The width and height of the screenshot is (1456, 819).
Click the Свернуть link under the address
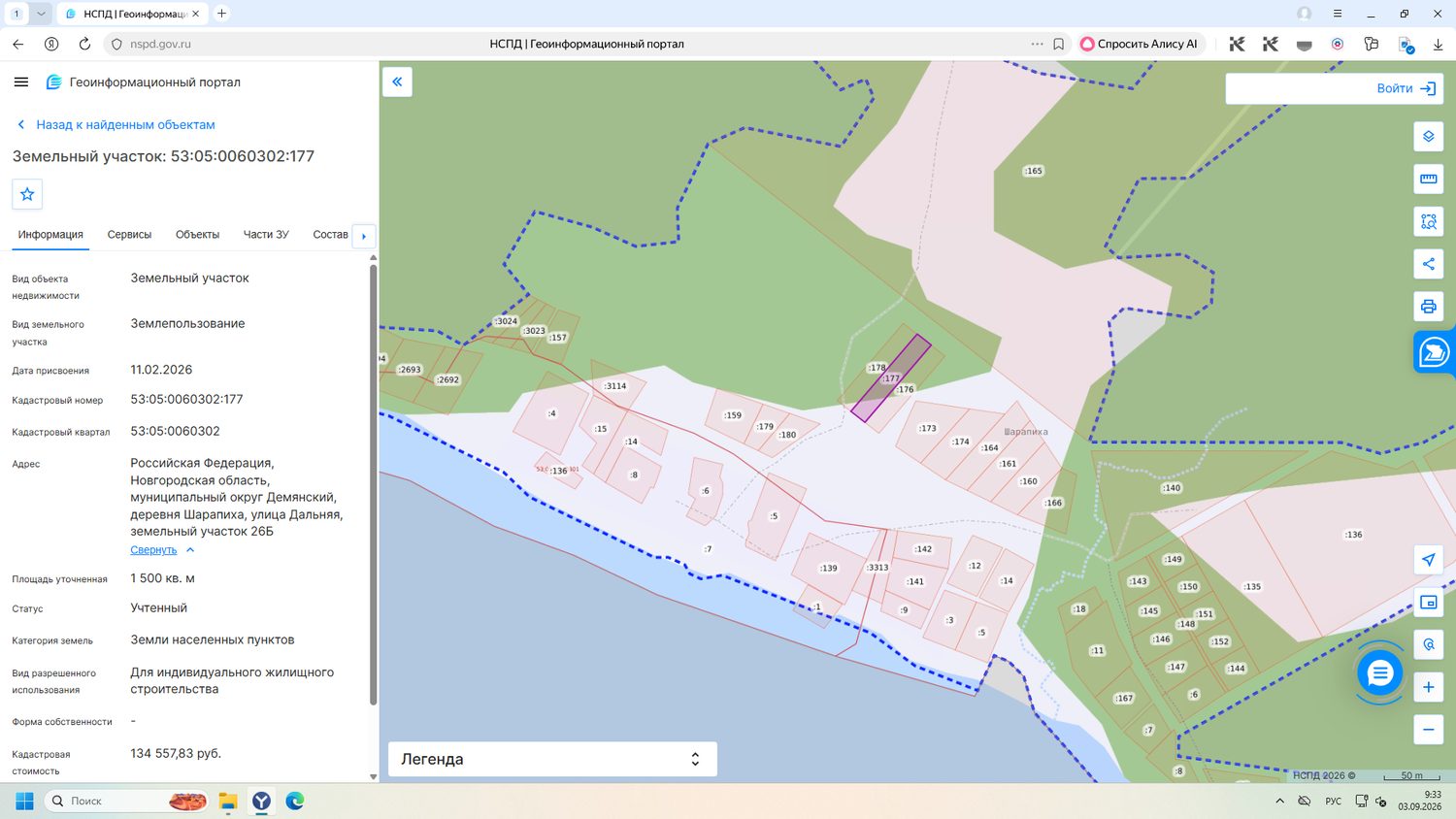point(153,550)
